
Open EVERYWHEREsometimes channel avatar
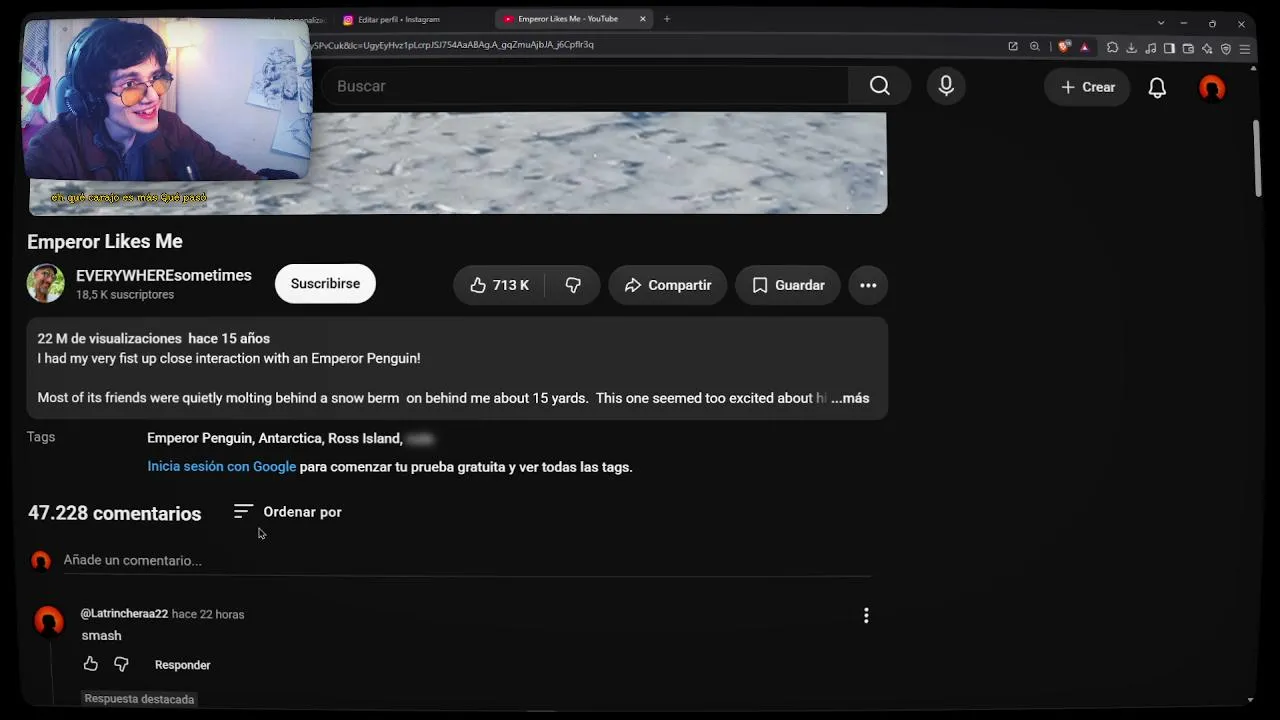tap(46, 284)
